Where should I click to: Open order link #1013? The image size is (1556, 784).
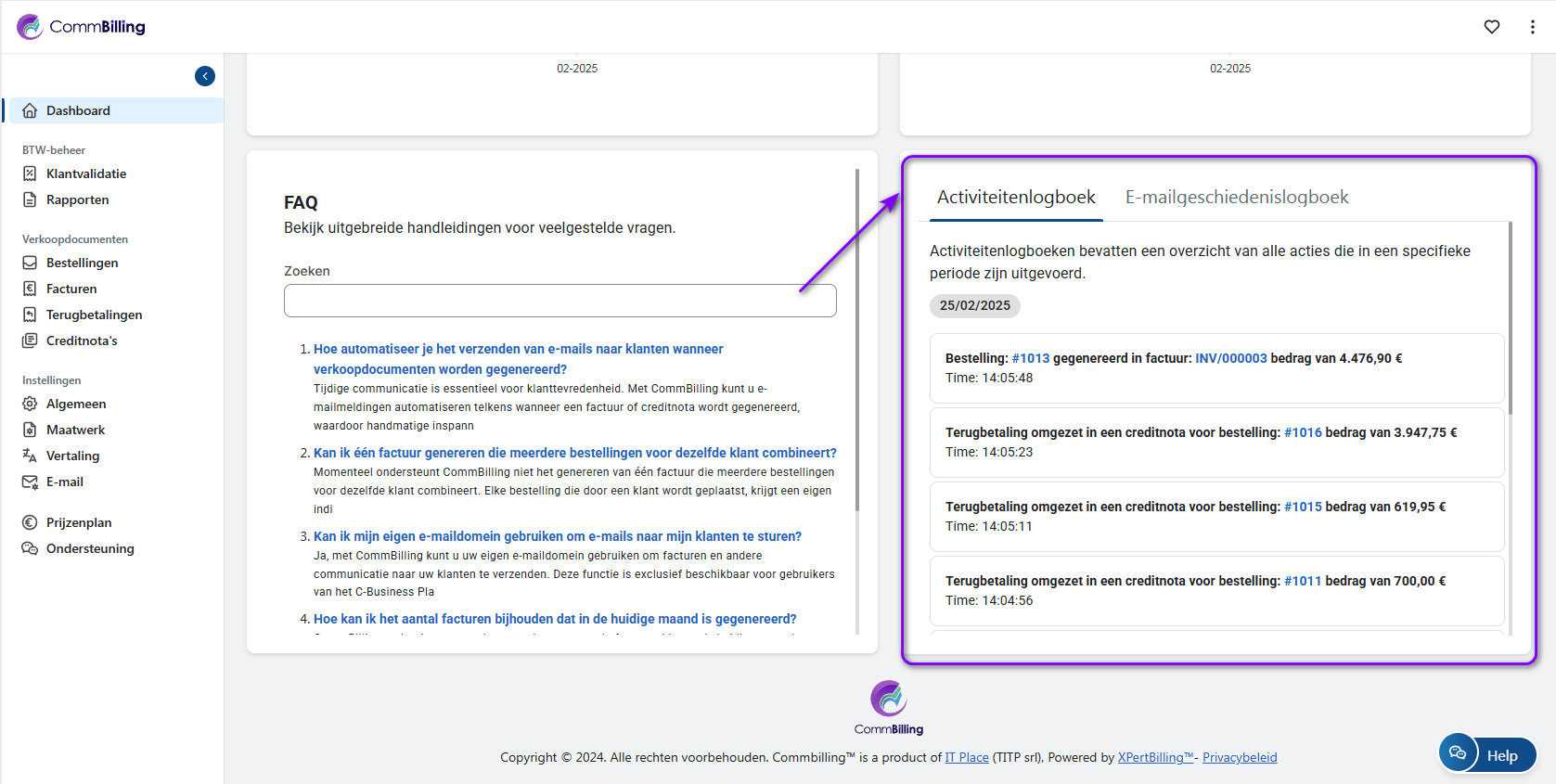pos(1030,358)
